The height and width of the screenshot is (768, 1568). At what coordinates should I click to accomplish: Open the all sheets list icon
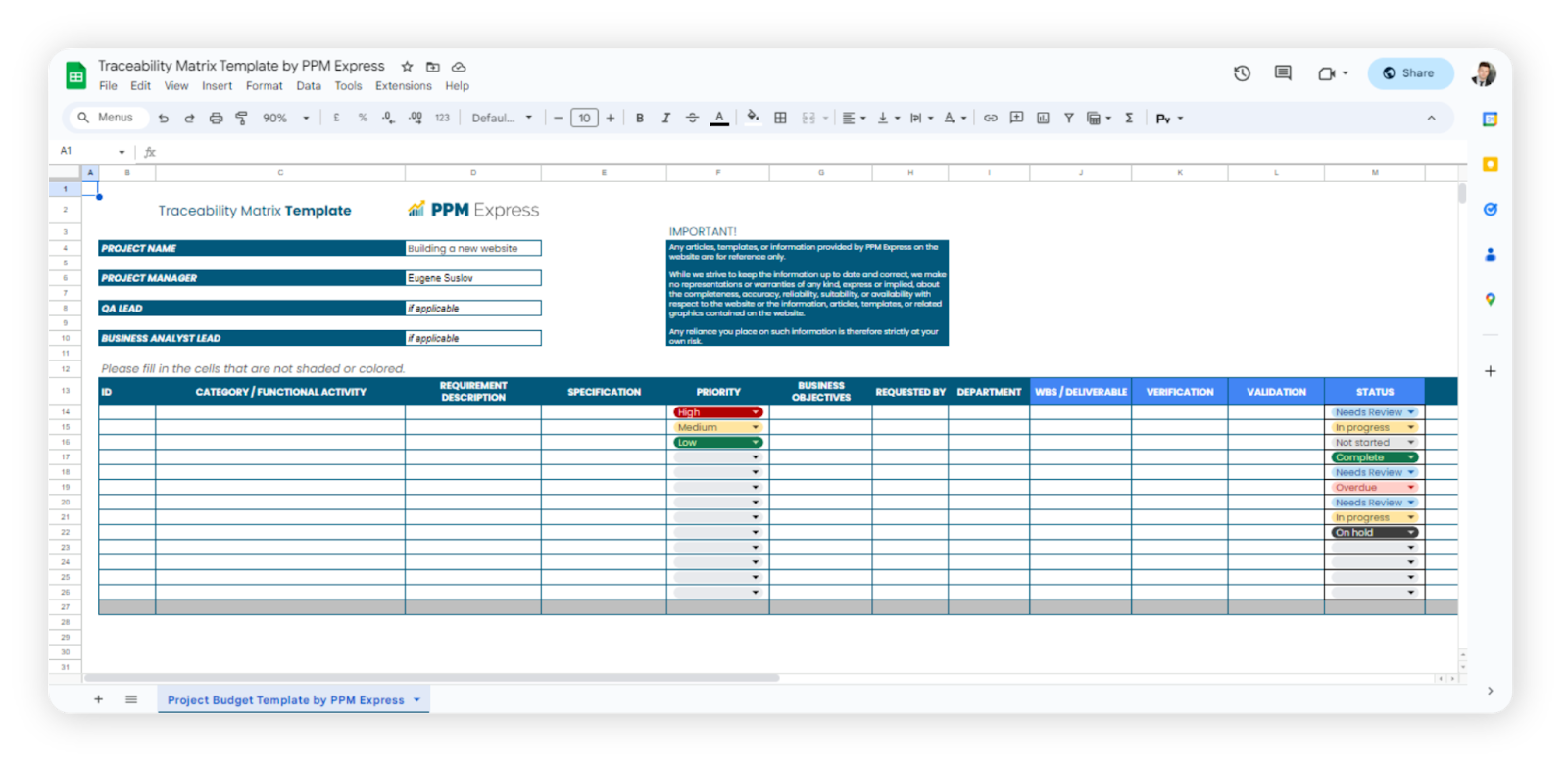131,699
